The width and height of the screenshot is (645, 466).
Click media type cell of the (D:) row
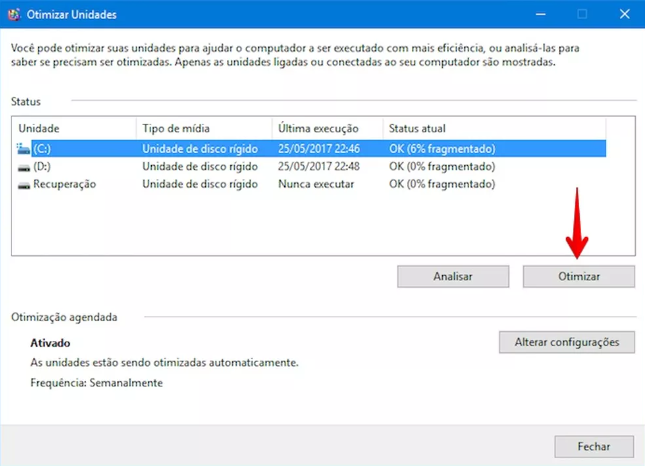[x=200, y=167]
